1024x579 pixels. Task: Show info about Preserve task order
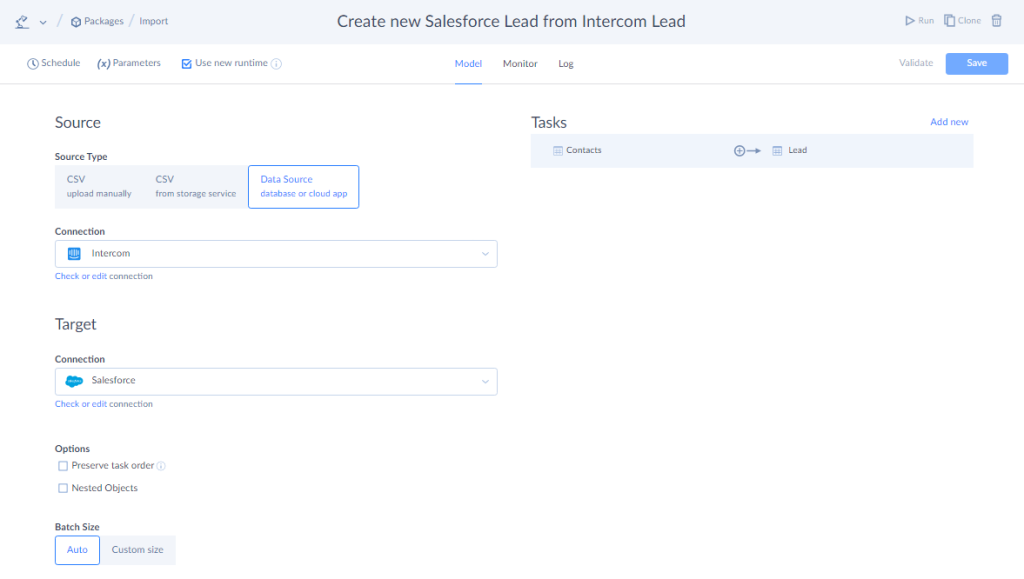point(161,466)
